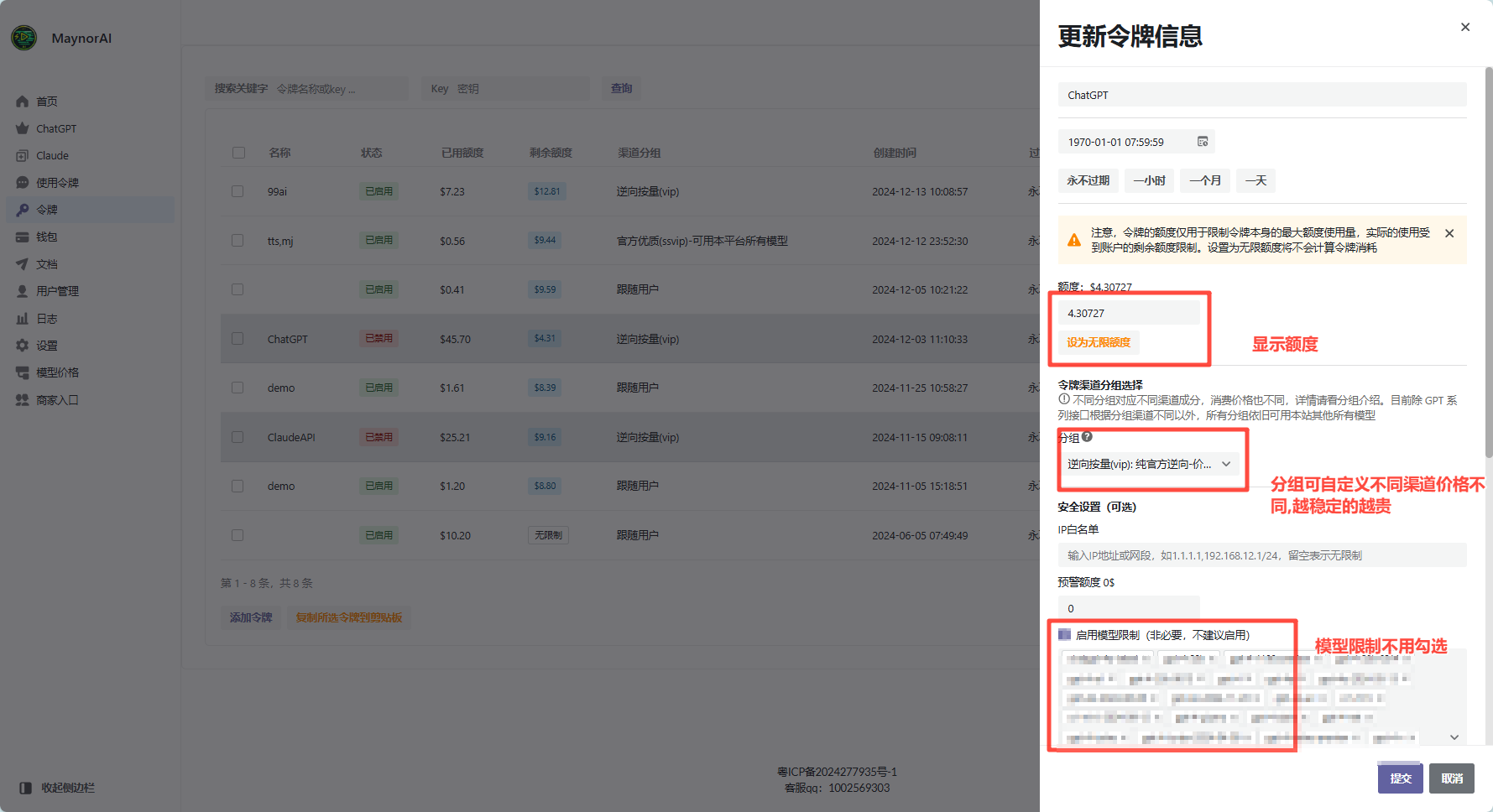Click the 查询 search button

(x=621, y=89)
